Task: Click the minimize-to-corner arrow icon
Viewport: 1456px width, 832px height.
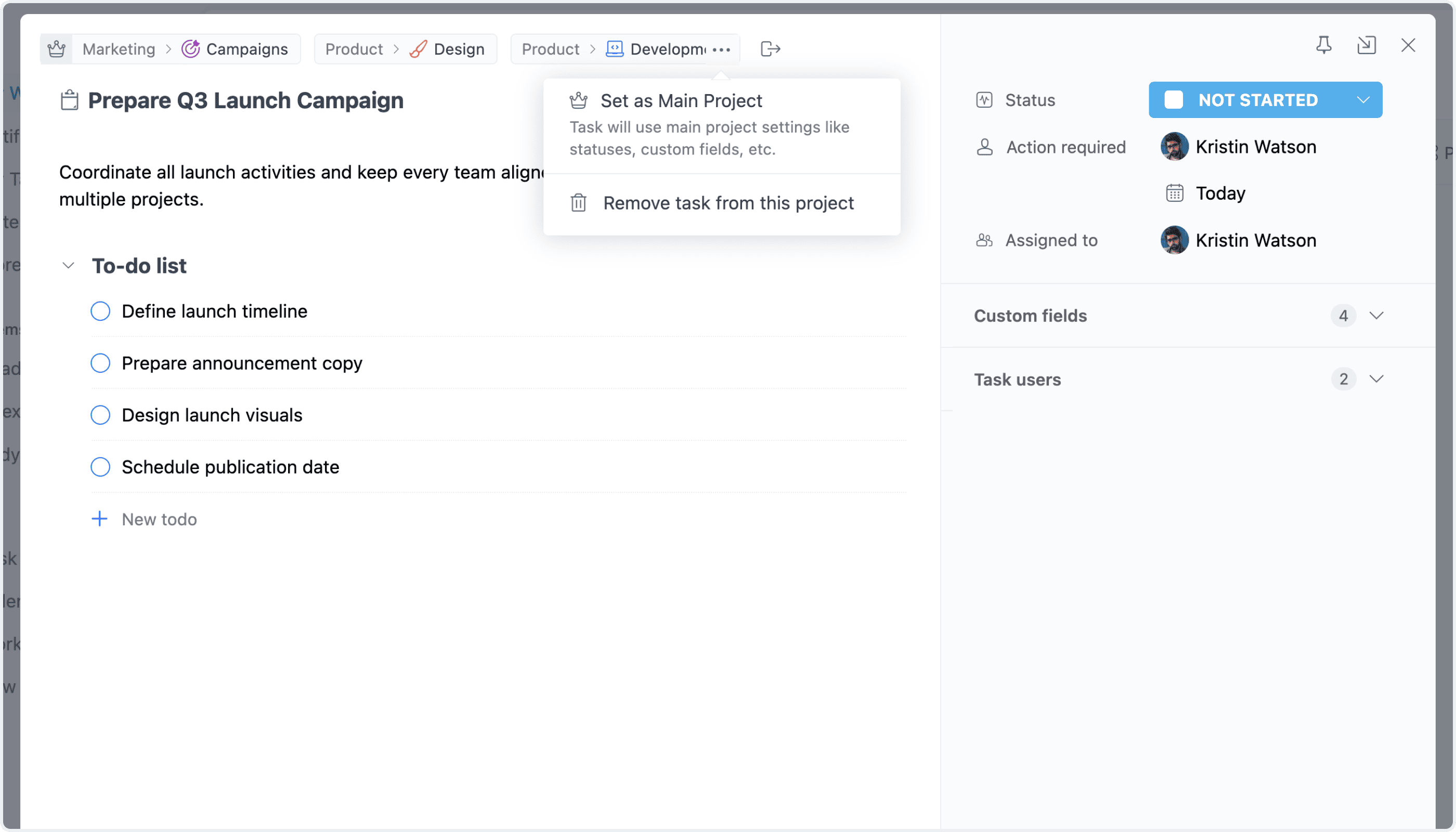Action: 1366,45
